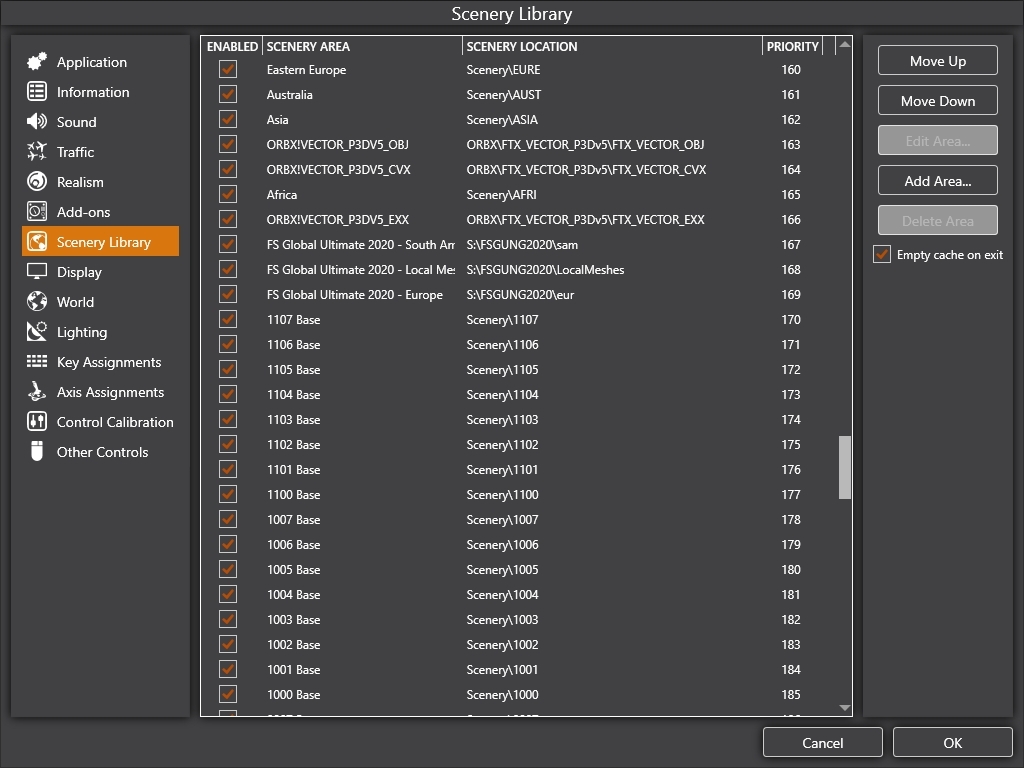Select the Lighting icon in sidebar
The width and height of the screenshot is (1024, 768).
[37, 332]
